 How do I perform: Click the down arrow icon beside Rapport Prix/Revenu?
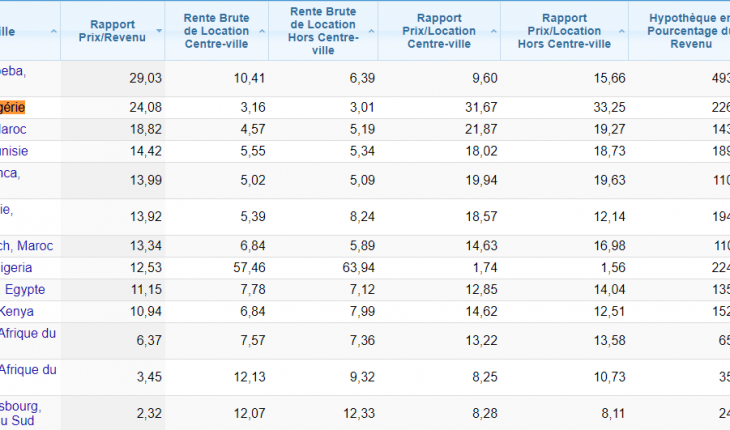click(x=159, y=31)
